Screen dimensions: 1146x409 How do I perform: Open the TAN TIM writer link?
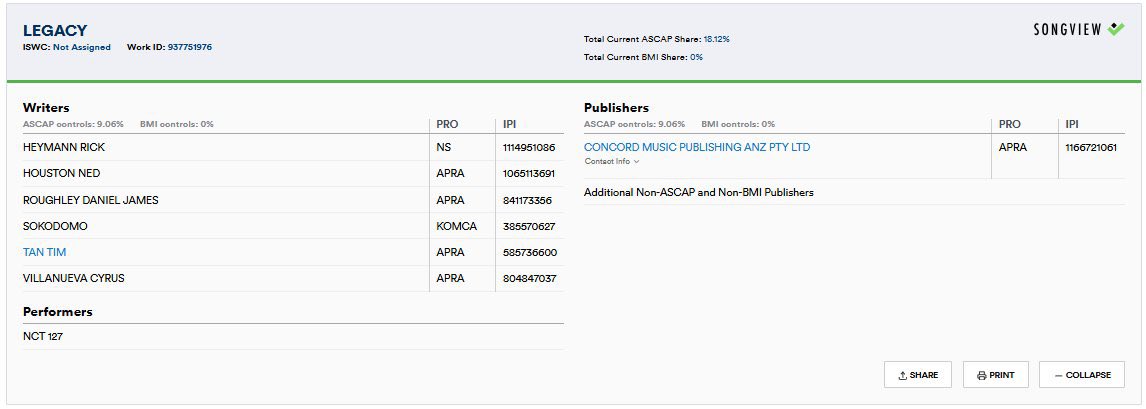coord(45,252)
